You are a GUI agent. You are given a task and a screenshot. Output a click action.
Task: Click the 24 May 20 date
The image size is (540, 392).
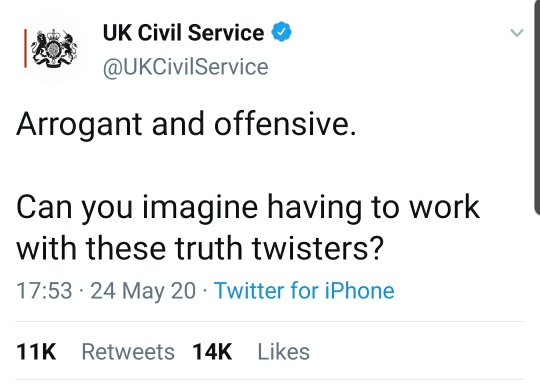[x=143, y=290]
